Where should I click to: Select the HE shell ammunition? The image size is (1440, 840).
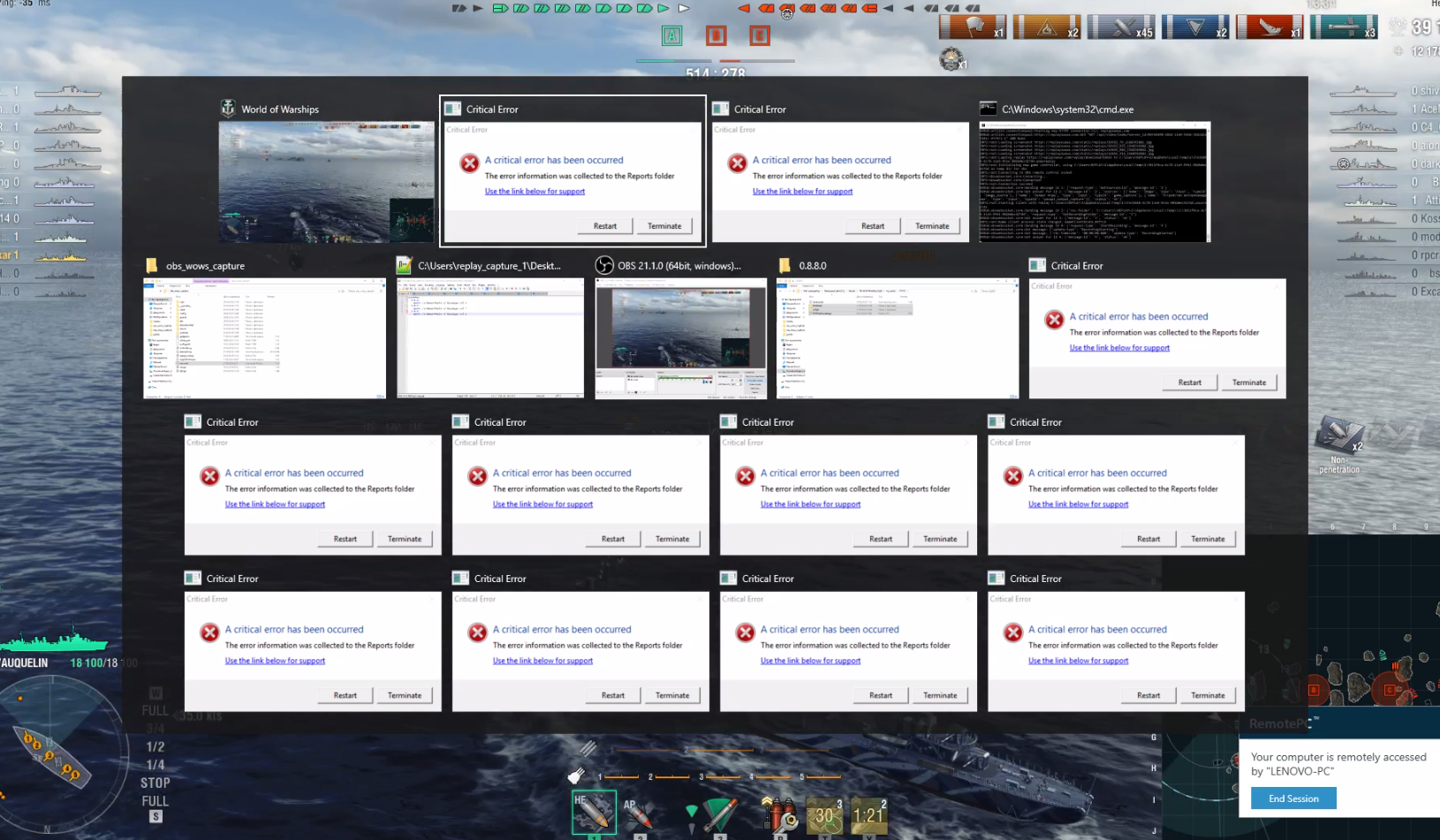point(592,811)
